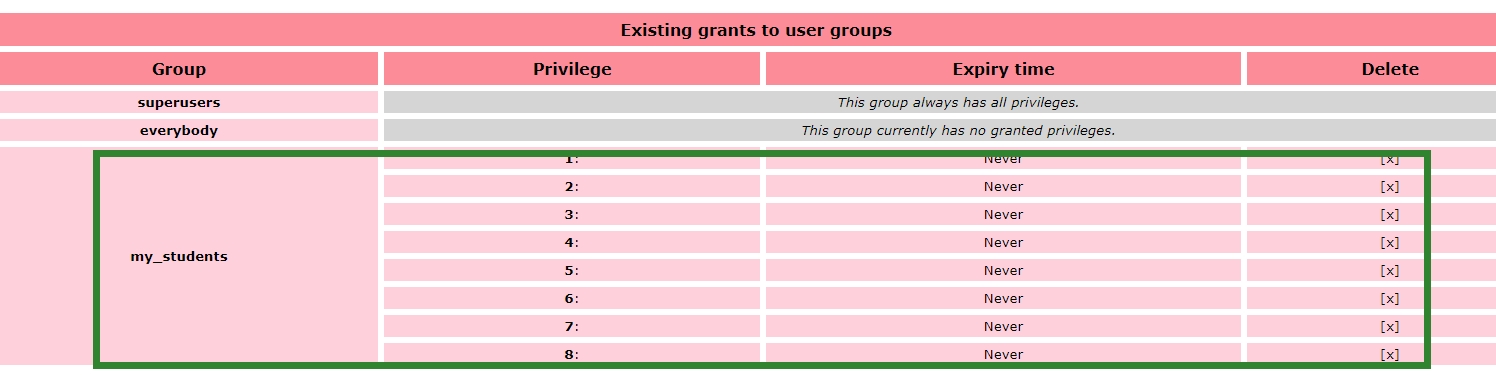Screen dimensions: 1496x375
Task: Select the 'everybody' group name
Action: (x=179, y=130)
